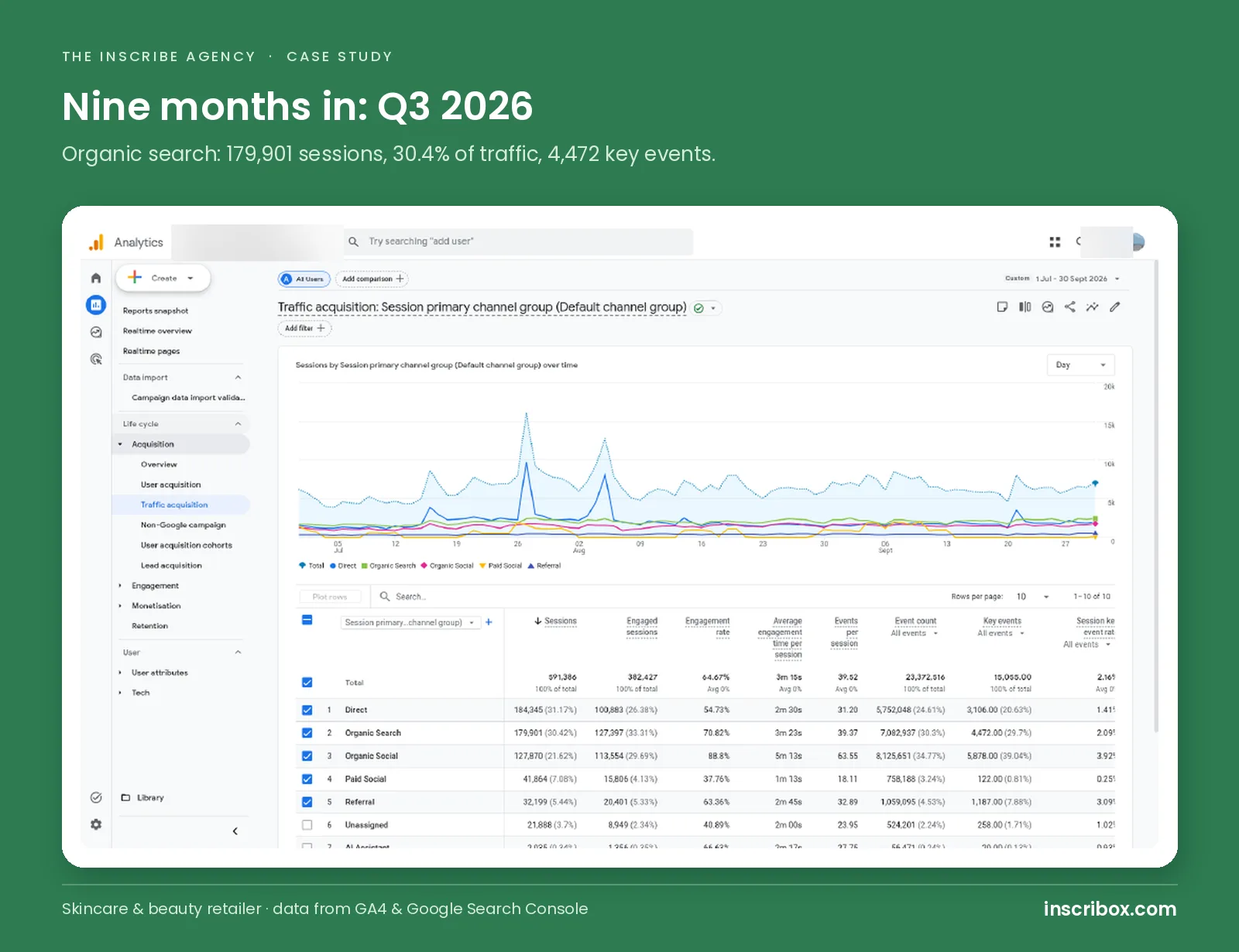1239x952 pixels.
Task: Click the Google Analytics logo
Action: (x=96, y=243)
